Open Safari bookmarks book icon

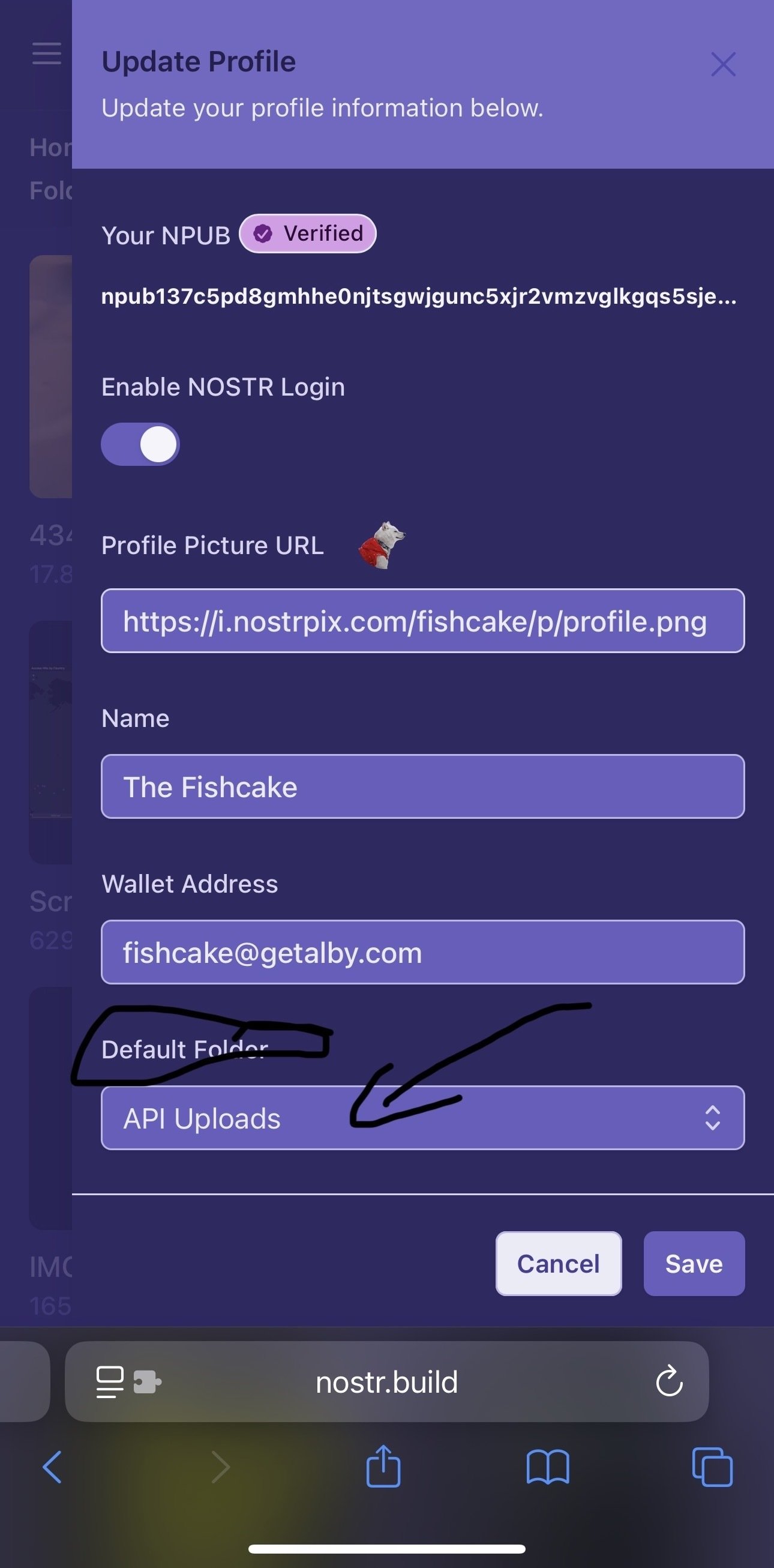pos(548,1467)
